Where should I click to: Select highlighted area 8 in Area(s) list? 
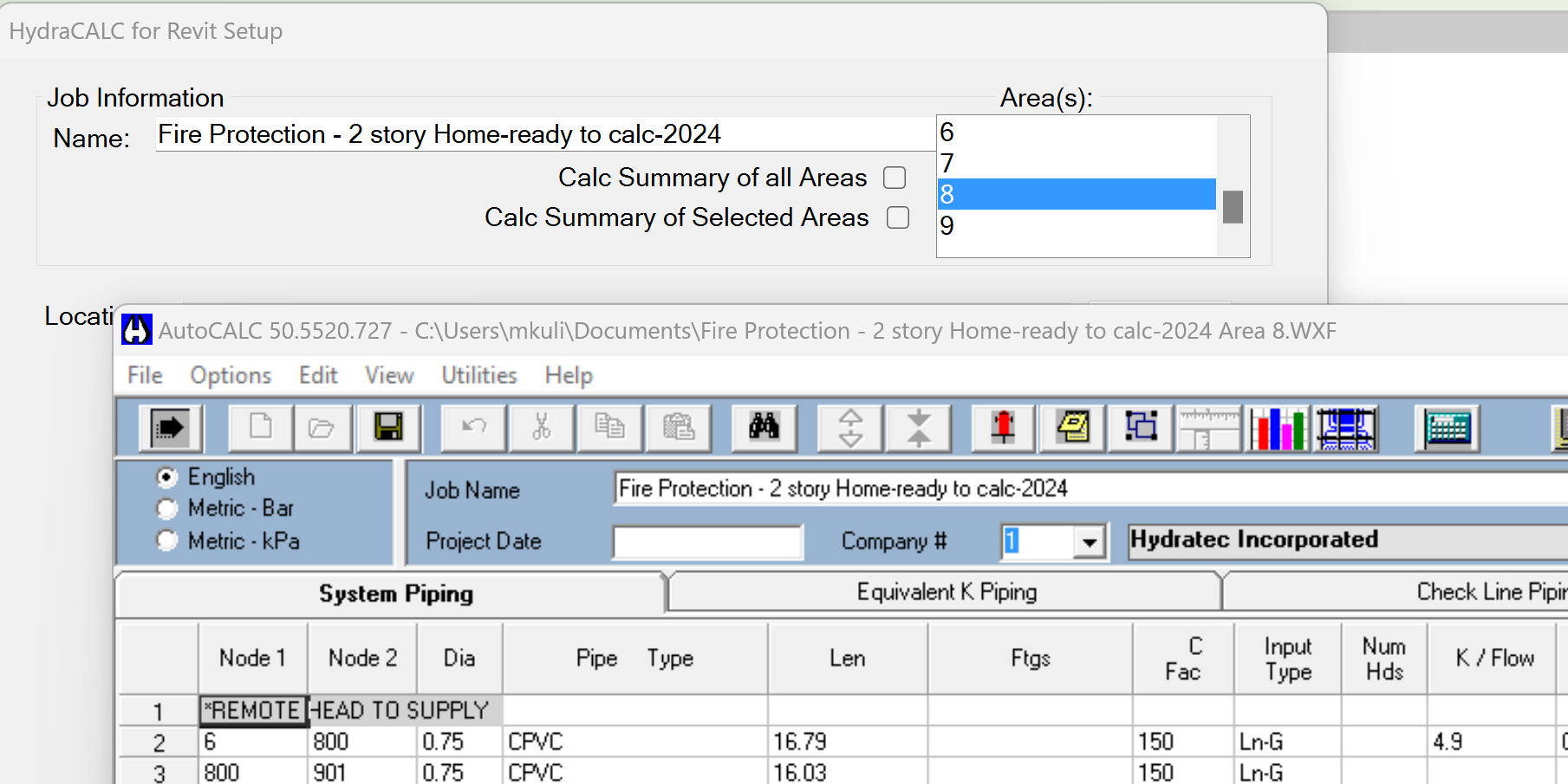1077,194
